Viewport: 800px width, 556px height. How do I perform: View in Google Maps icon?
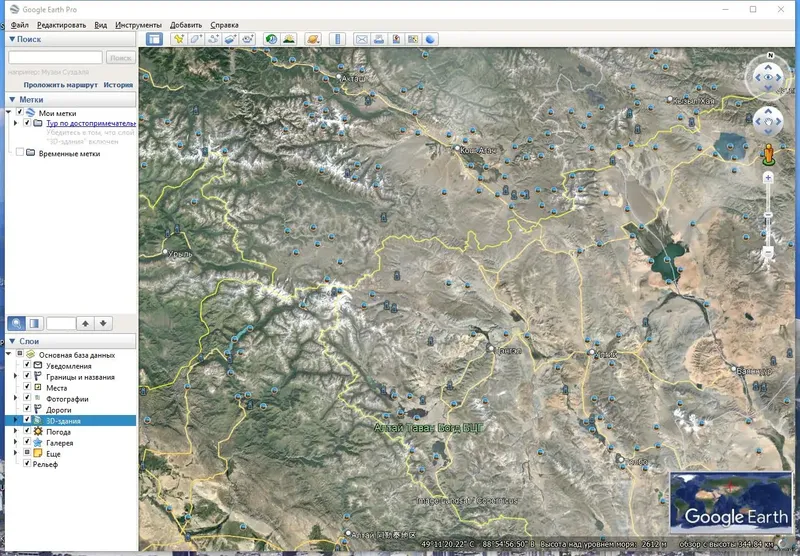coord(413,39)
